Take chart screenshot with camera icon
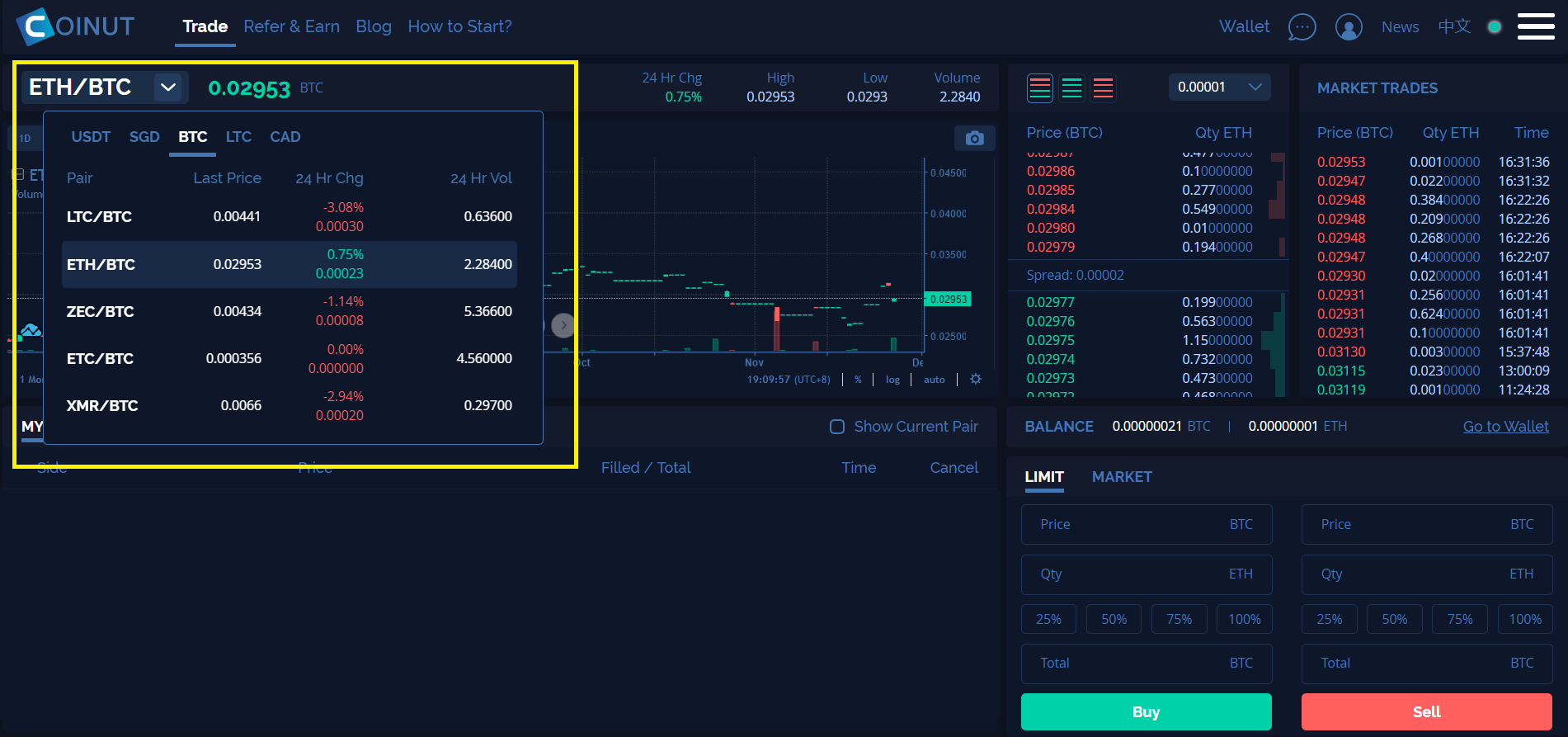The width and height of the screenshot is (1568, 737). (974, 138)
